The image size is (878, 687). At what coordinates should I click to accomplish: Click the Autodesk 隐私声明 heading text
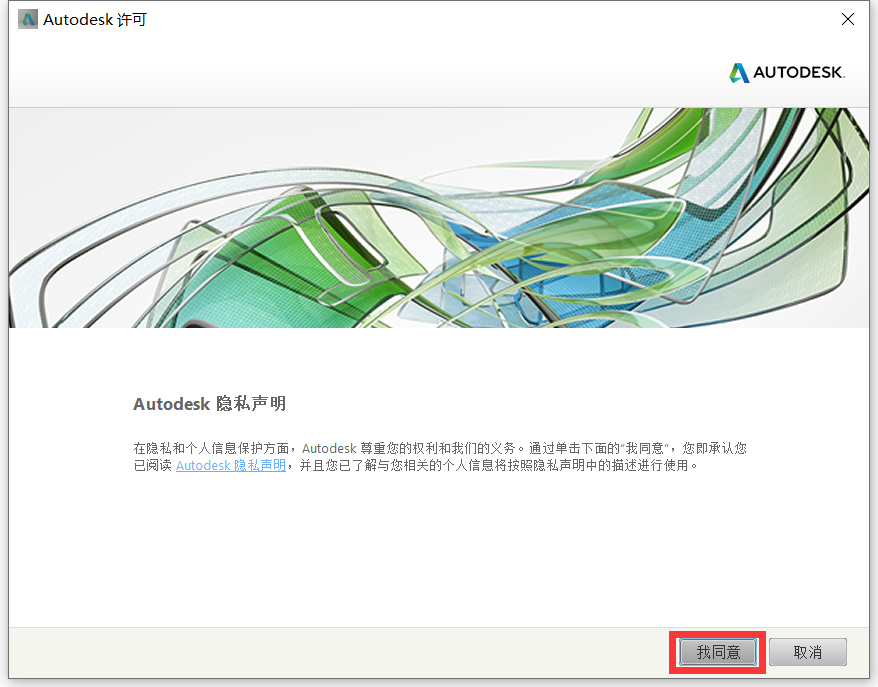point(209,404)
